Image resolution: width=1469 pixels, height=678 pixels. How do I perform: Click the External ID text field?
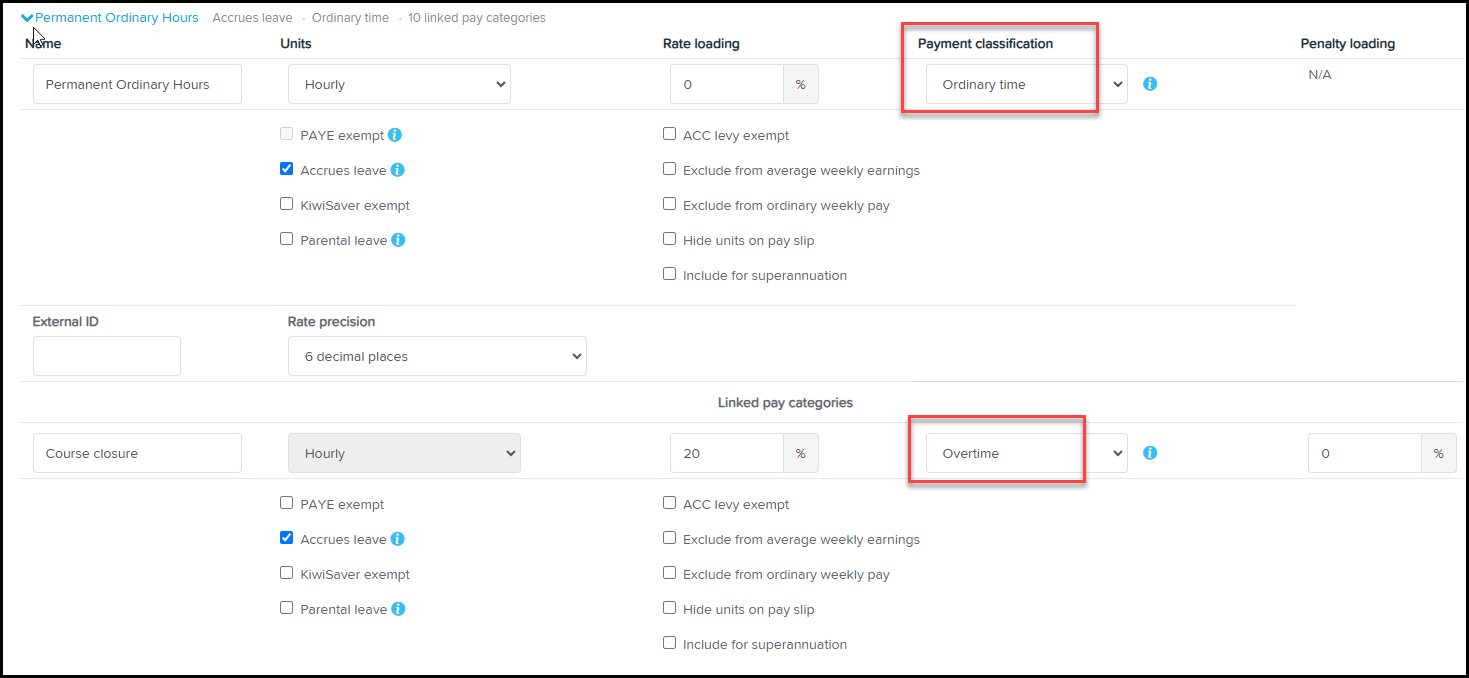coord(107,356)
